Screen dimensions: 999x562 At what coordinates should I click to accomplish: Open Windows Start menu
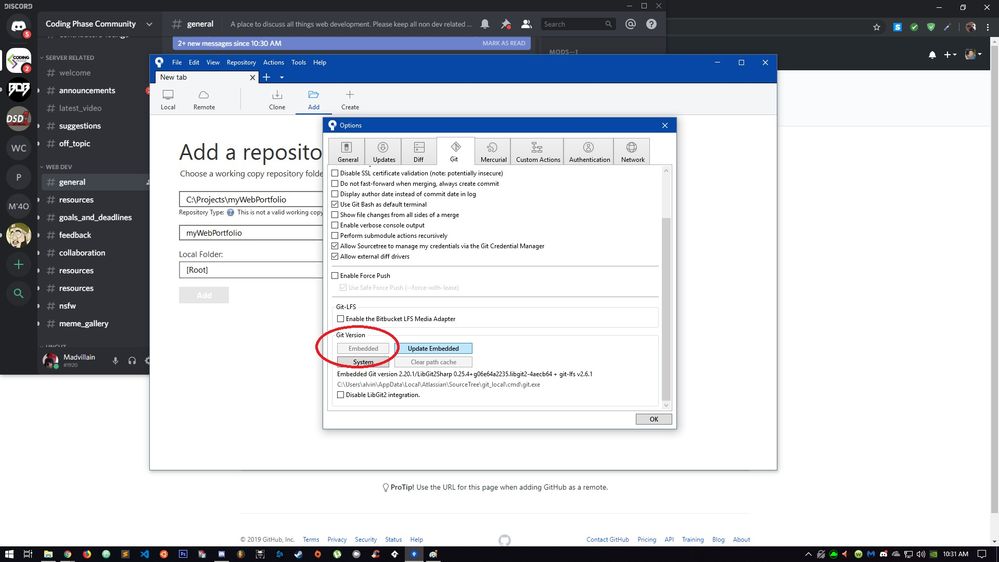point(8,554)
